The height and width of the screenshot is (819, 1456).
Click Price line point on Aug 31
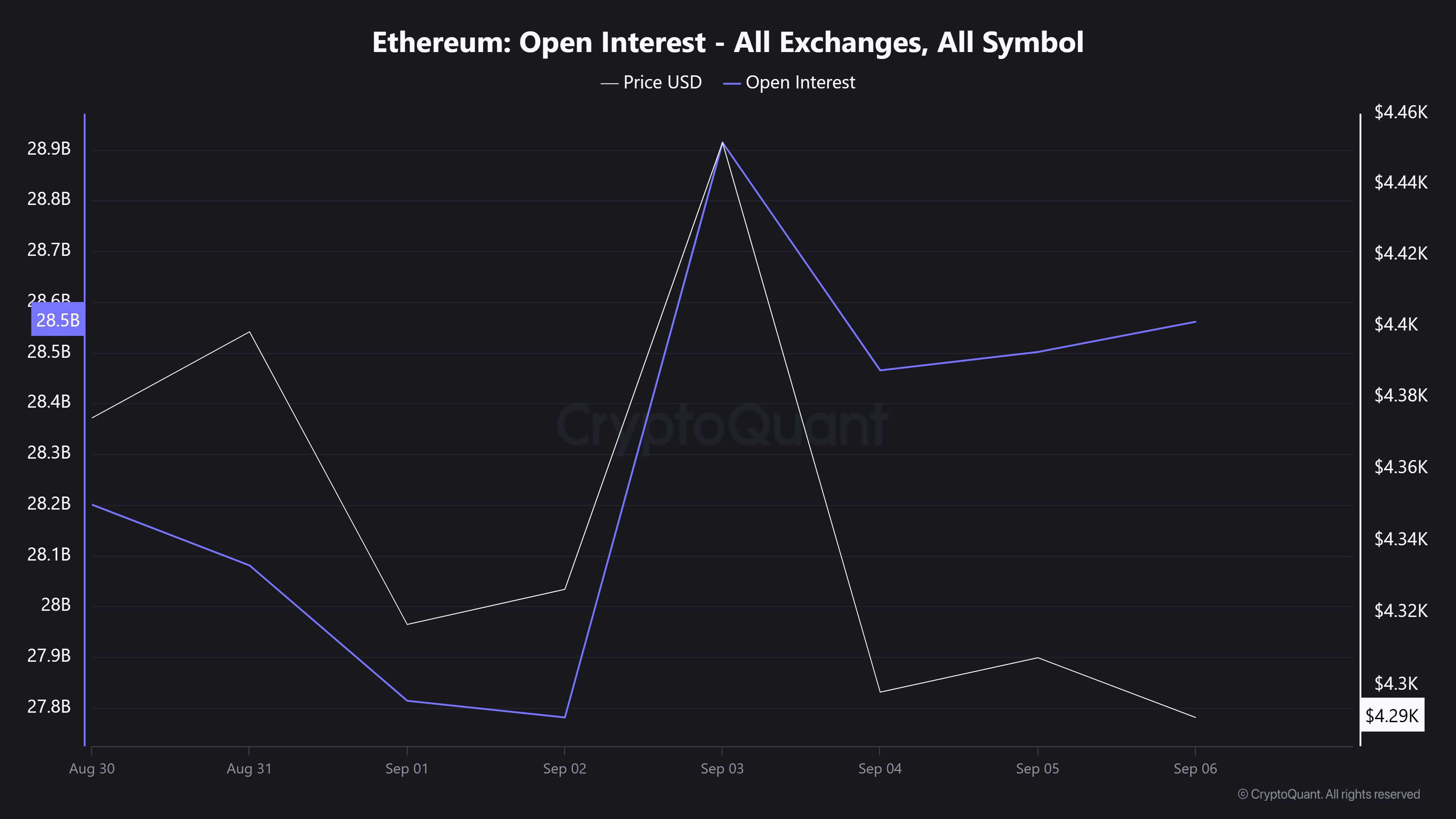pyautogui.click(x=249, y=332)
